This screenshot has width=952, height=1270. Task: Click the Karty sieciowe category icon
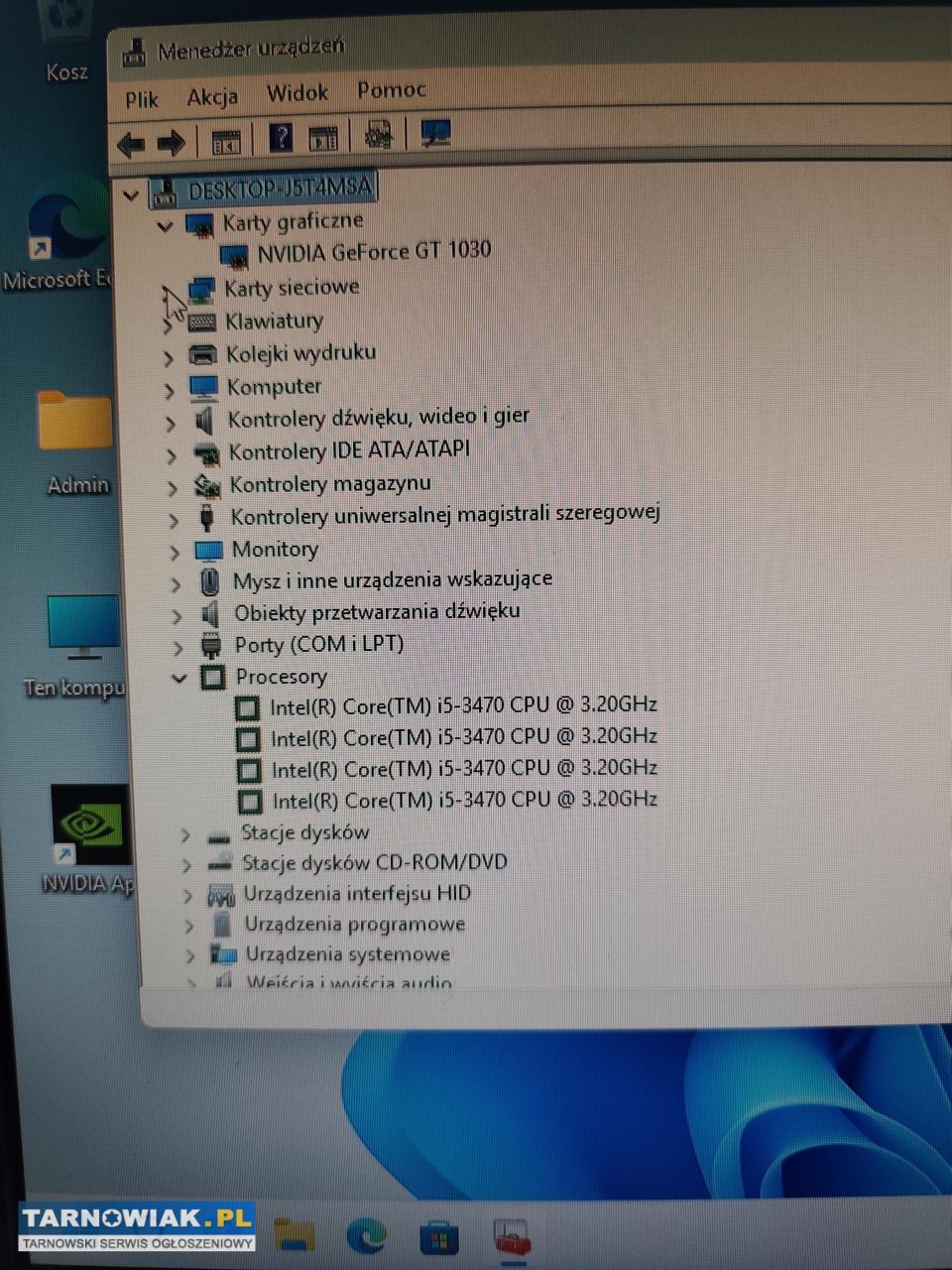pos(201,290)
